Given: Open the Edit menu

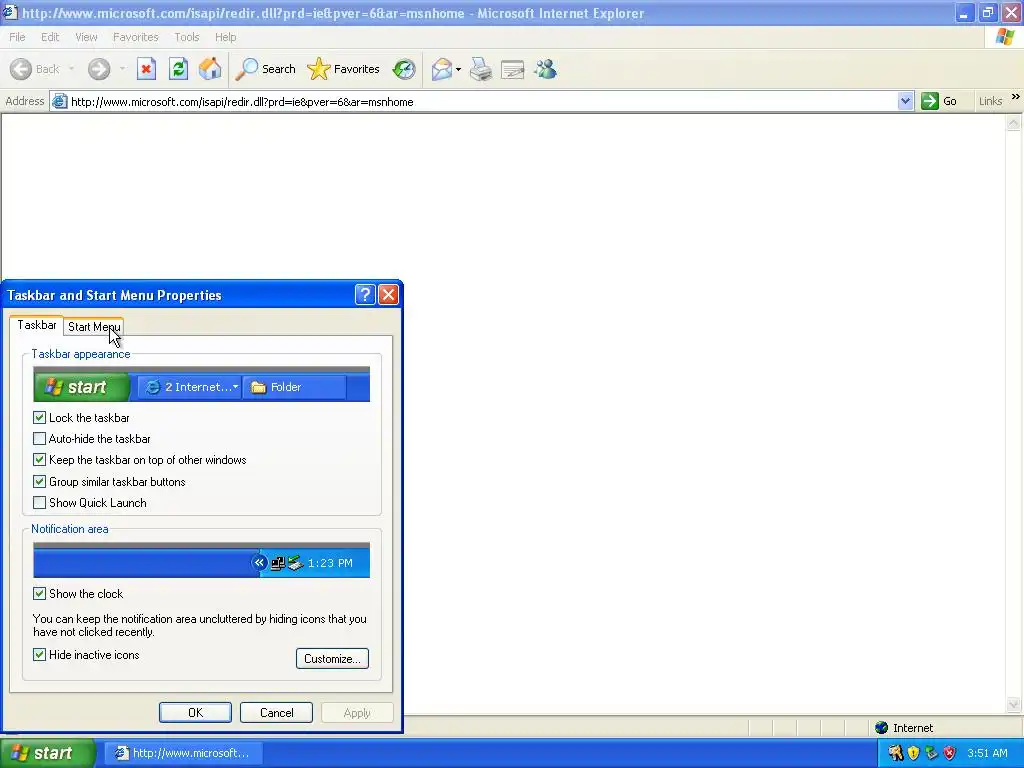Looking at the screenshot, I should point(50,37).
